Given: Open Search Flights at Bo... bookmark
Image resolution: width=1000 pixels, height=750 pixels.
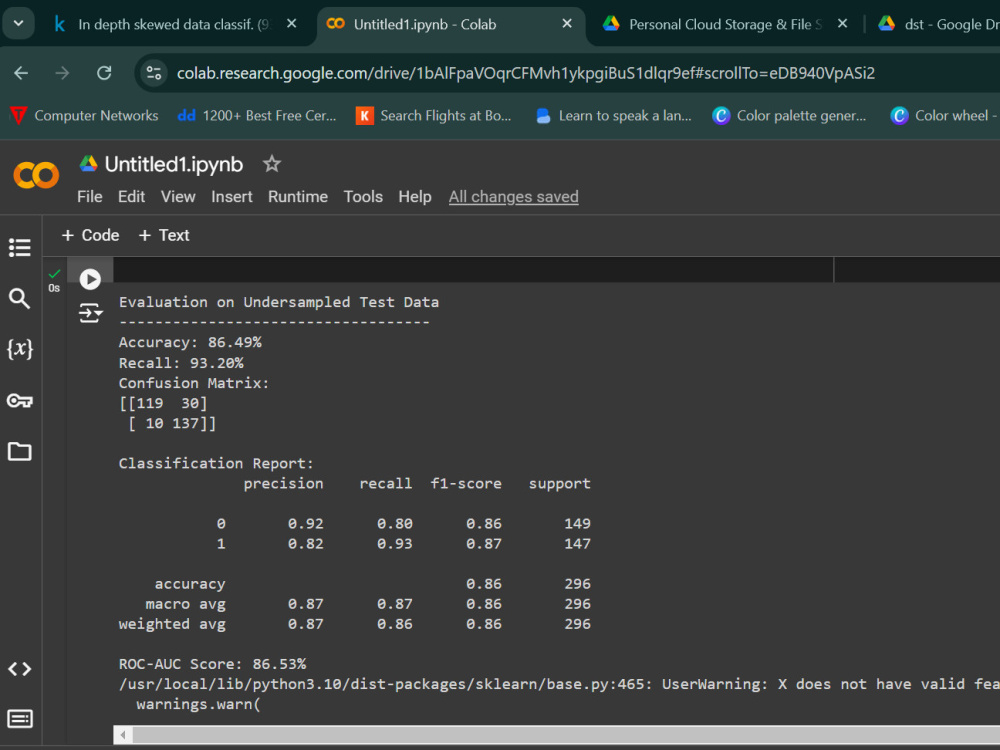Looking at the screenshot, I should [434, 115].
